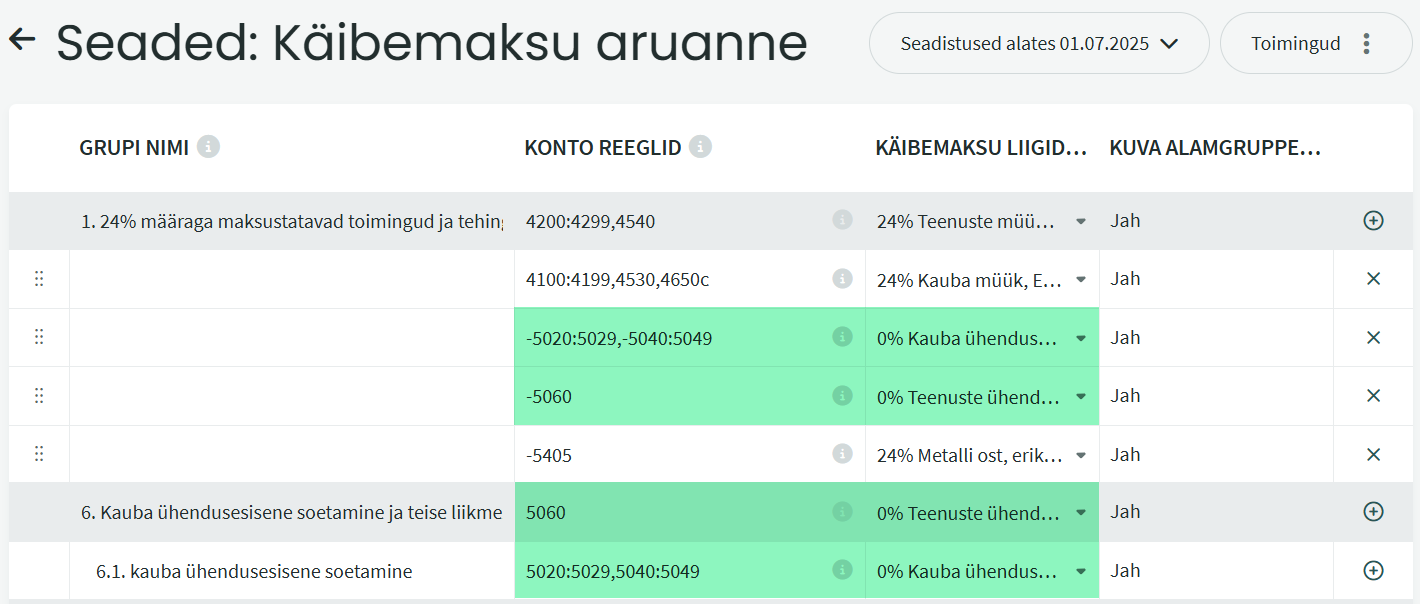
Task: Add subgroup to 6.1. kauba ühendusesisene soetamine
Action: coord(1373,571)
